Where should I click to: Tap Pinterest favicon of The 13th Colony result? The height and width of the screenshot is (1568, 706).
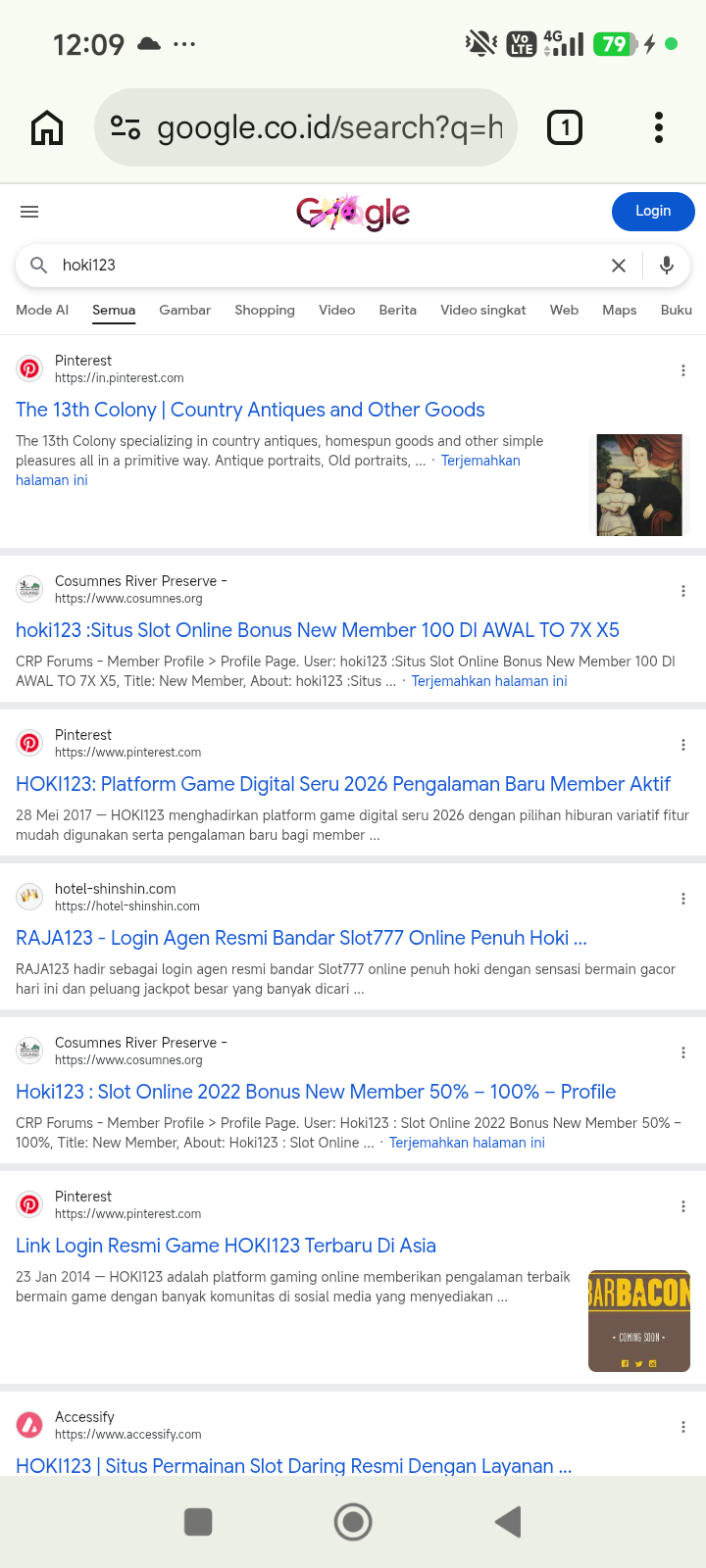29,368
